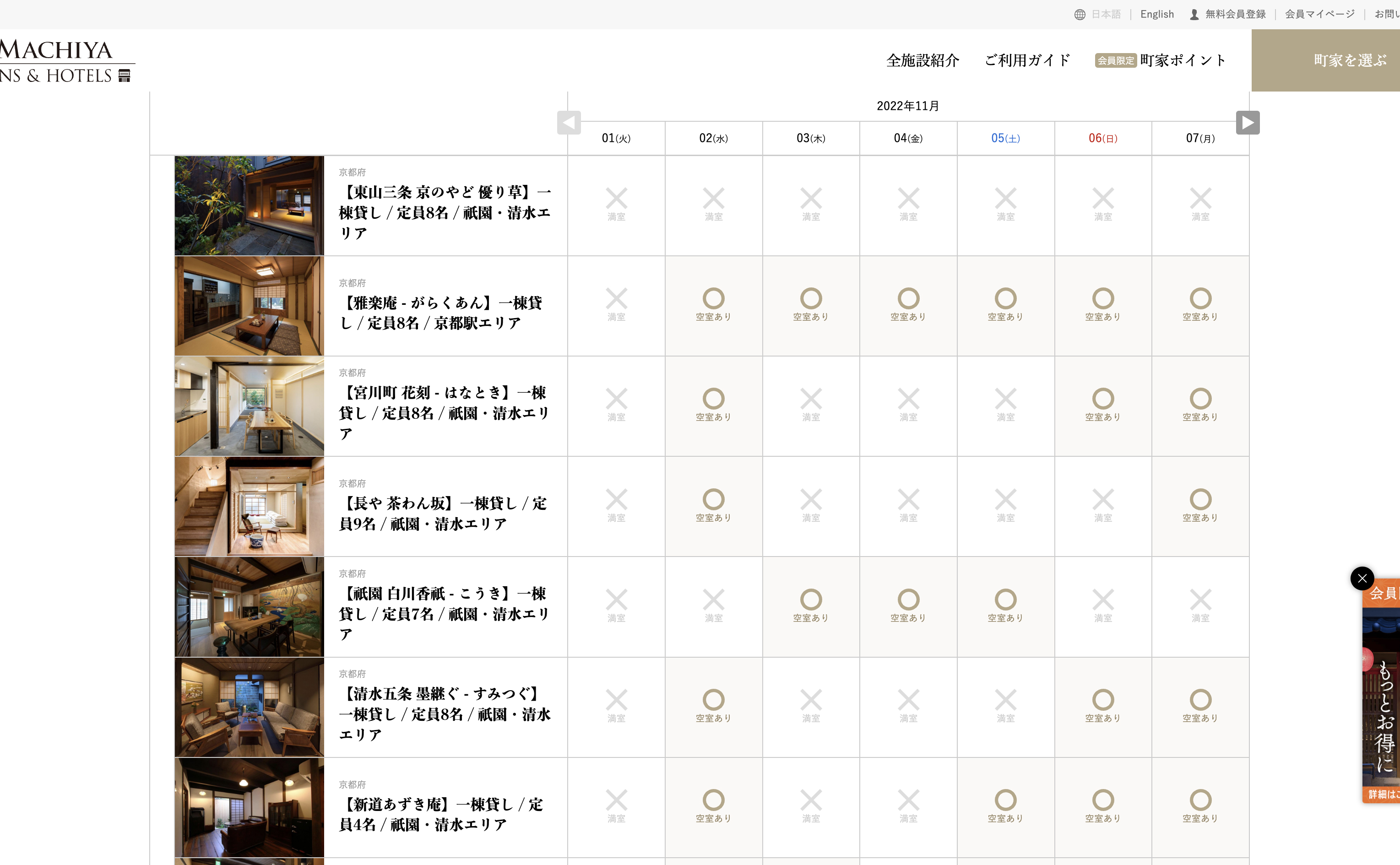Click the free member registration person icon

(x=1194, y=14)
